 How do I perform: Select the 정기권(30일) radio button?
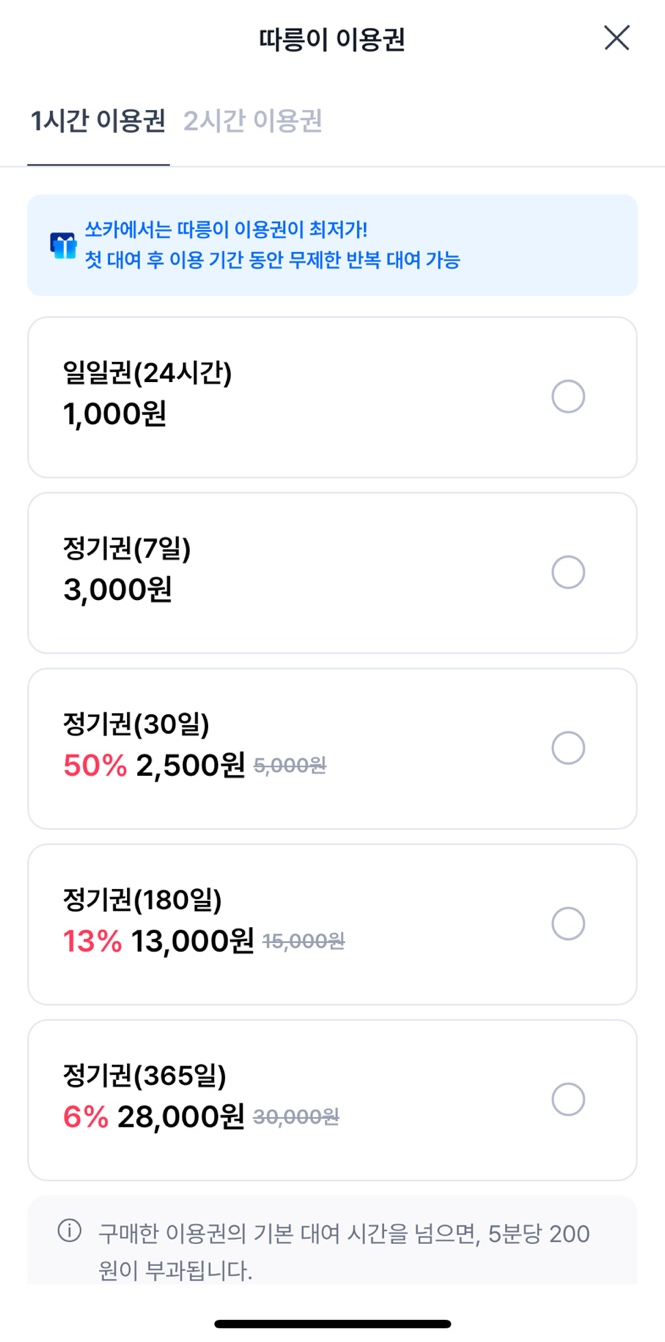(568, 748)
